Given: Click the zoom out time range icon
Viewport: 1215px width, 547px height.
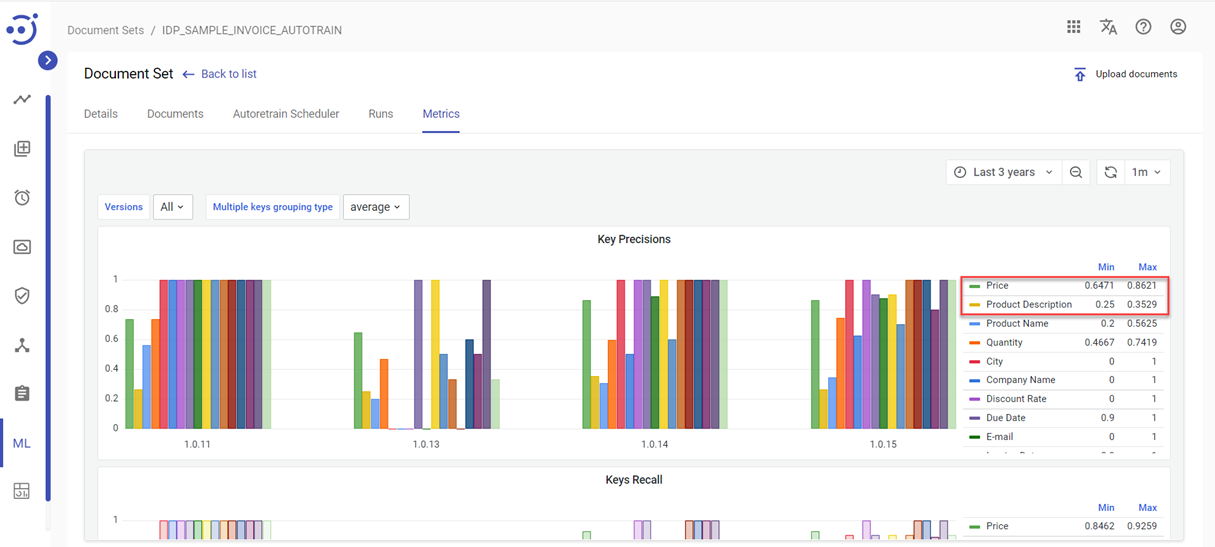Looking at the screenshot, I should point(1076,172).
